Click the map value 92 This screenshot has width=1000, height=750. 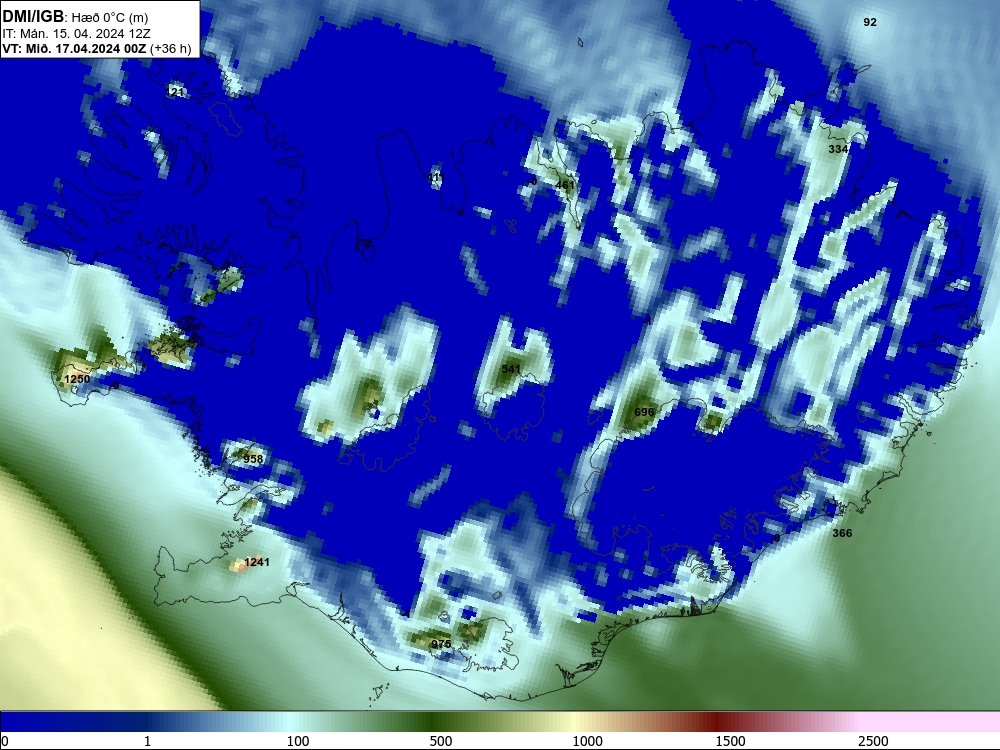click(870, 22)
